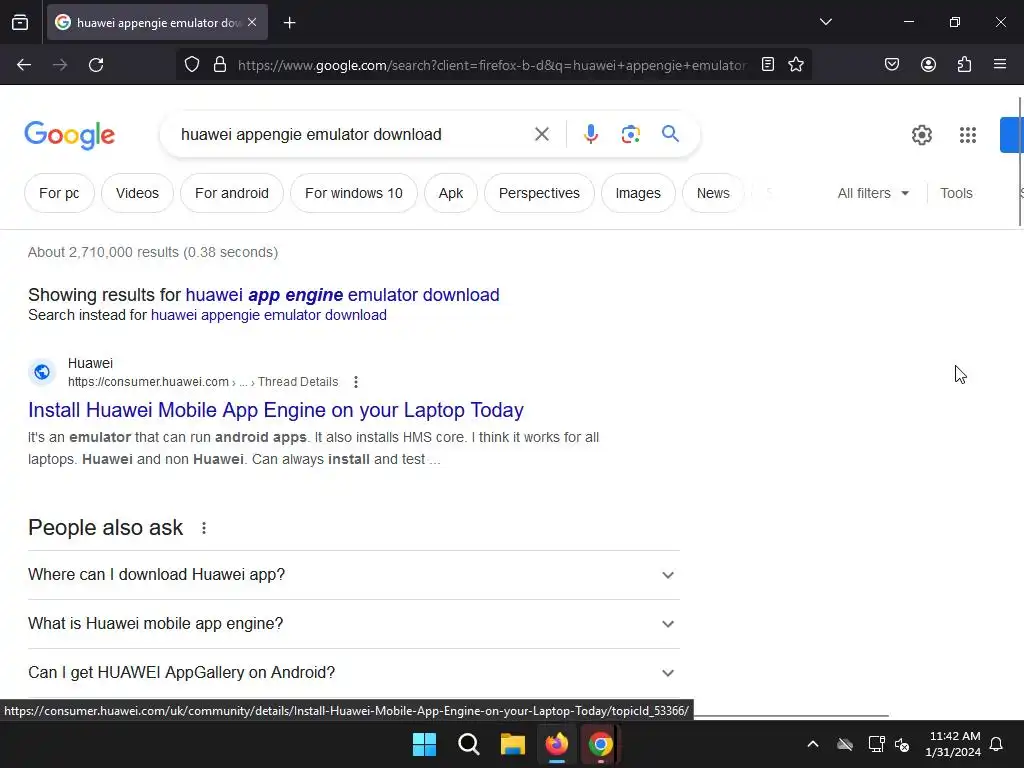Filter results by For android
The image size is (1024, 768).
pyautogui.click(x=232, y=193)
